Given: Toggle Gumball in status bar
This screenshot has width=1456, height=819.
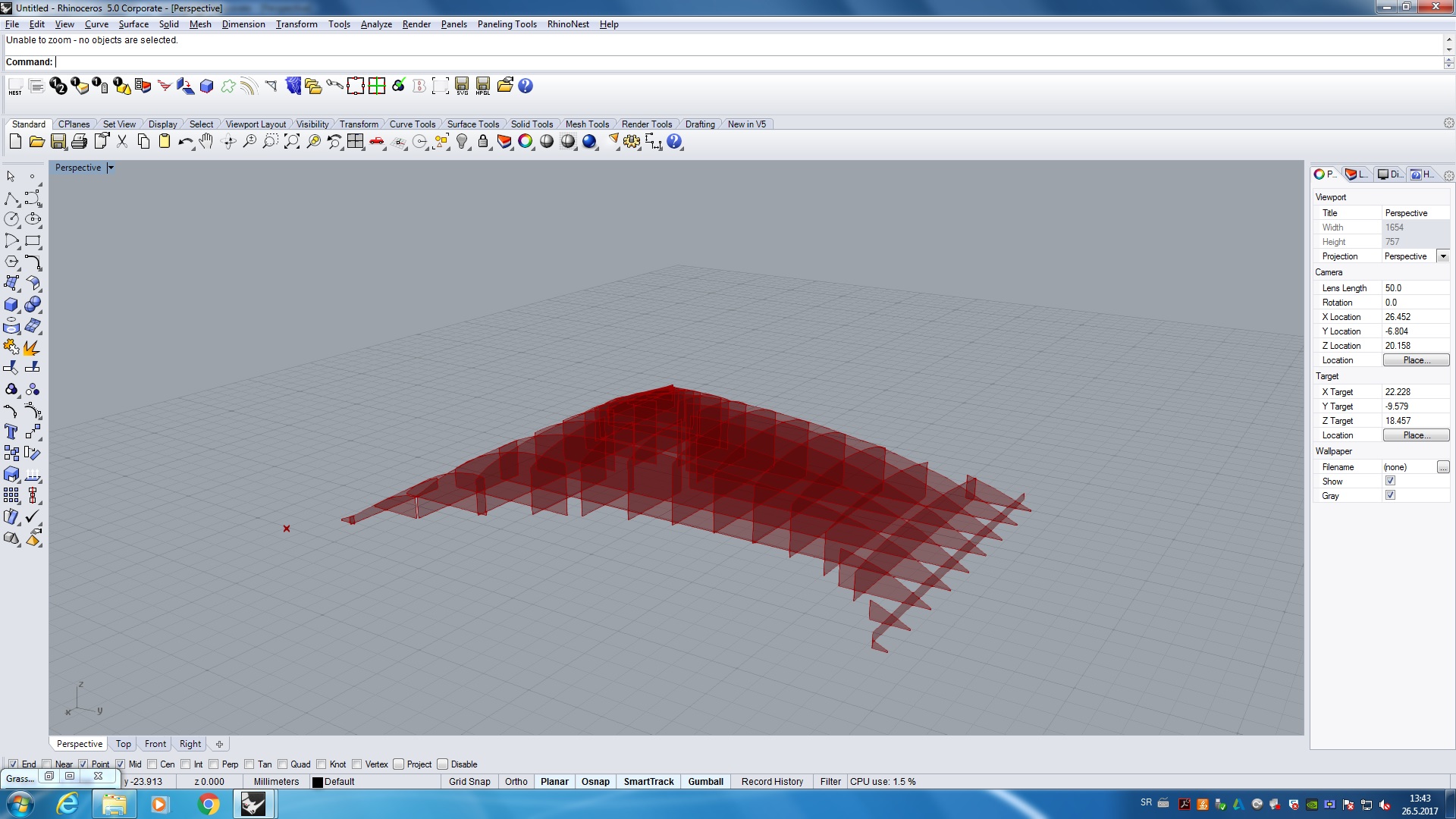Looking at the screenshot, I should click(x=706, y=782).
